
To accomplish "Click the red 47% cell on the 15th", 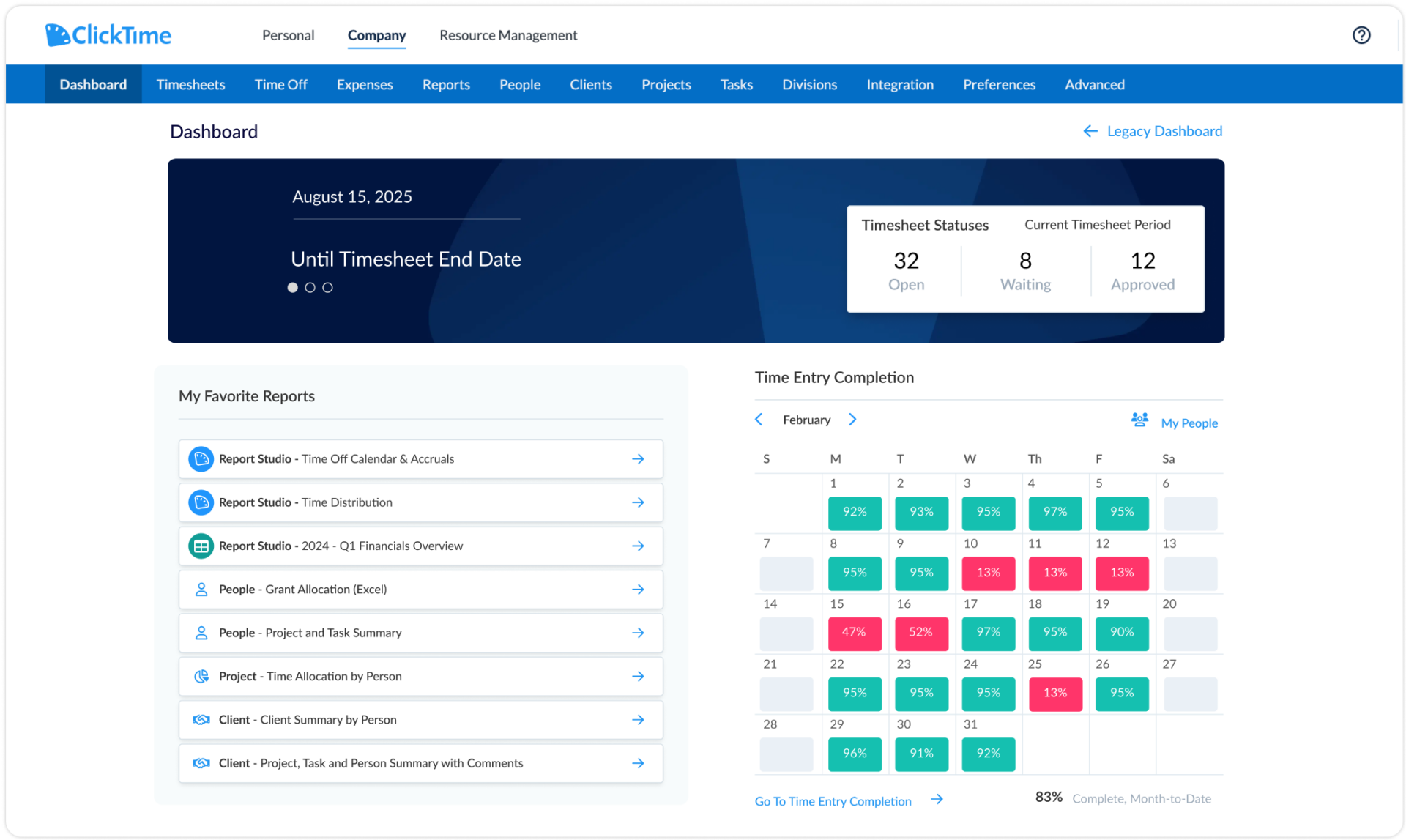I will pyautogui.click(x=854, y=633).
